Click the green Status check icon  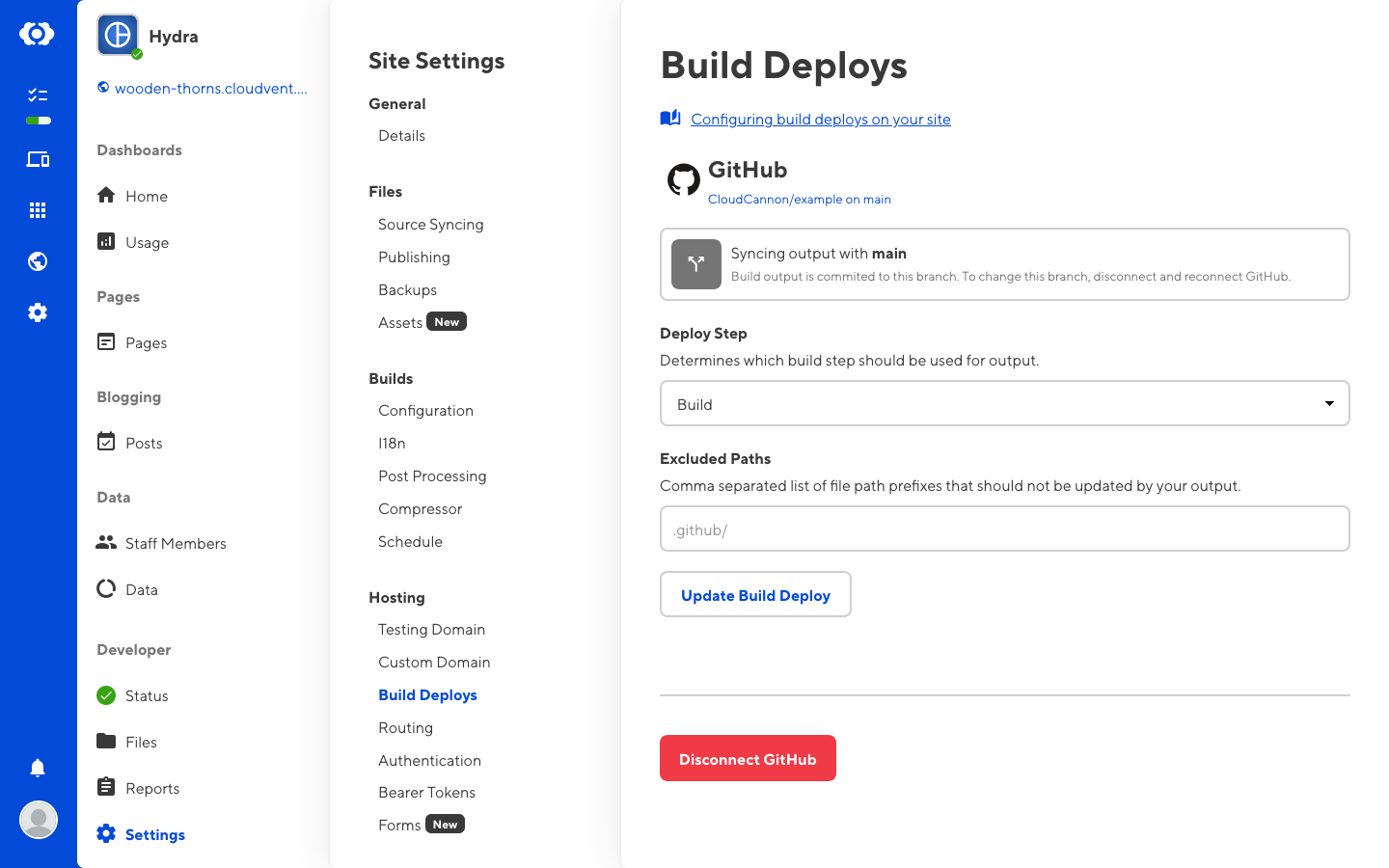[106, 694]
